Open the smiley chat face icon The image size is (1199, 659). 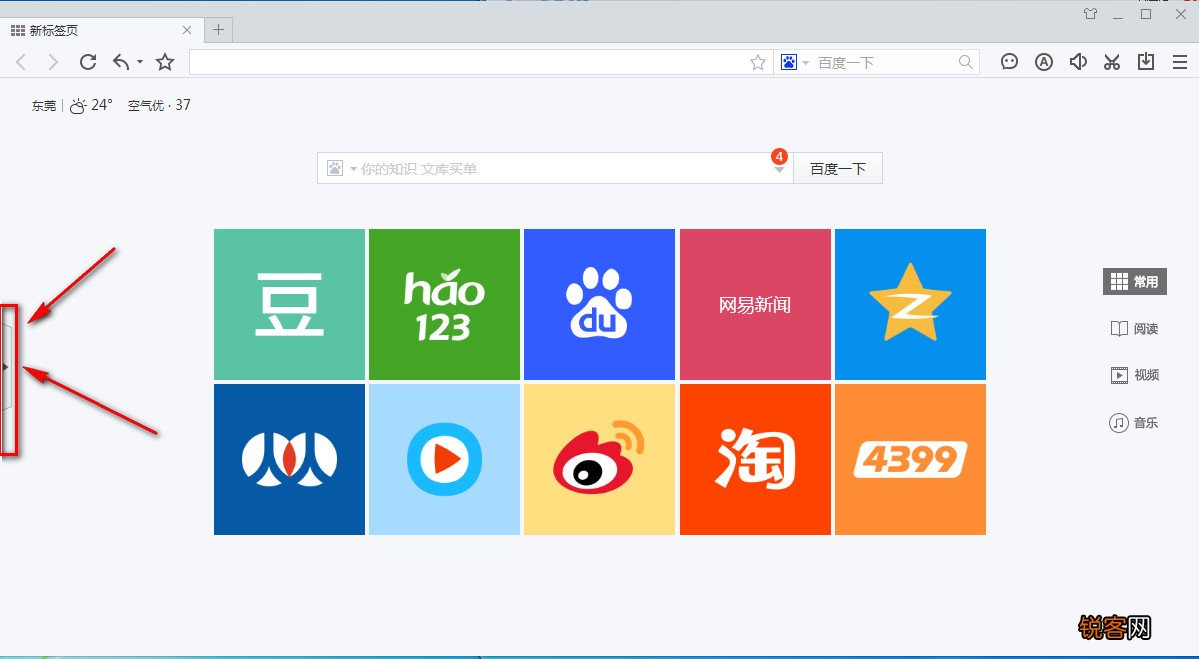tap(1009, 62)
